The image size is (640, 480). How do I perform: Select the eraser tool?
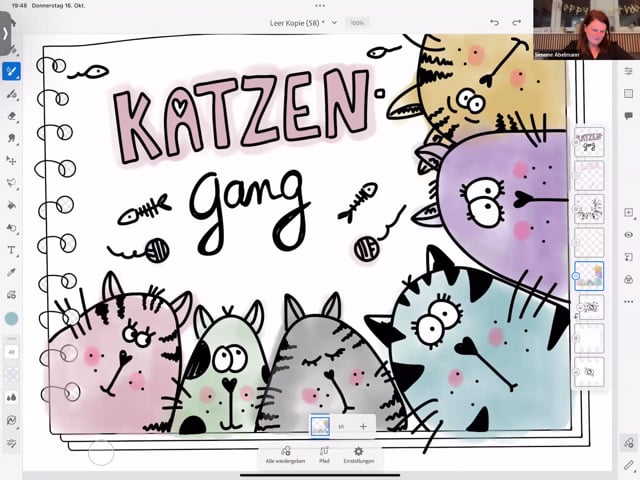(12, 115)
